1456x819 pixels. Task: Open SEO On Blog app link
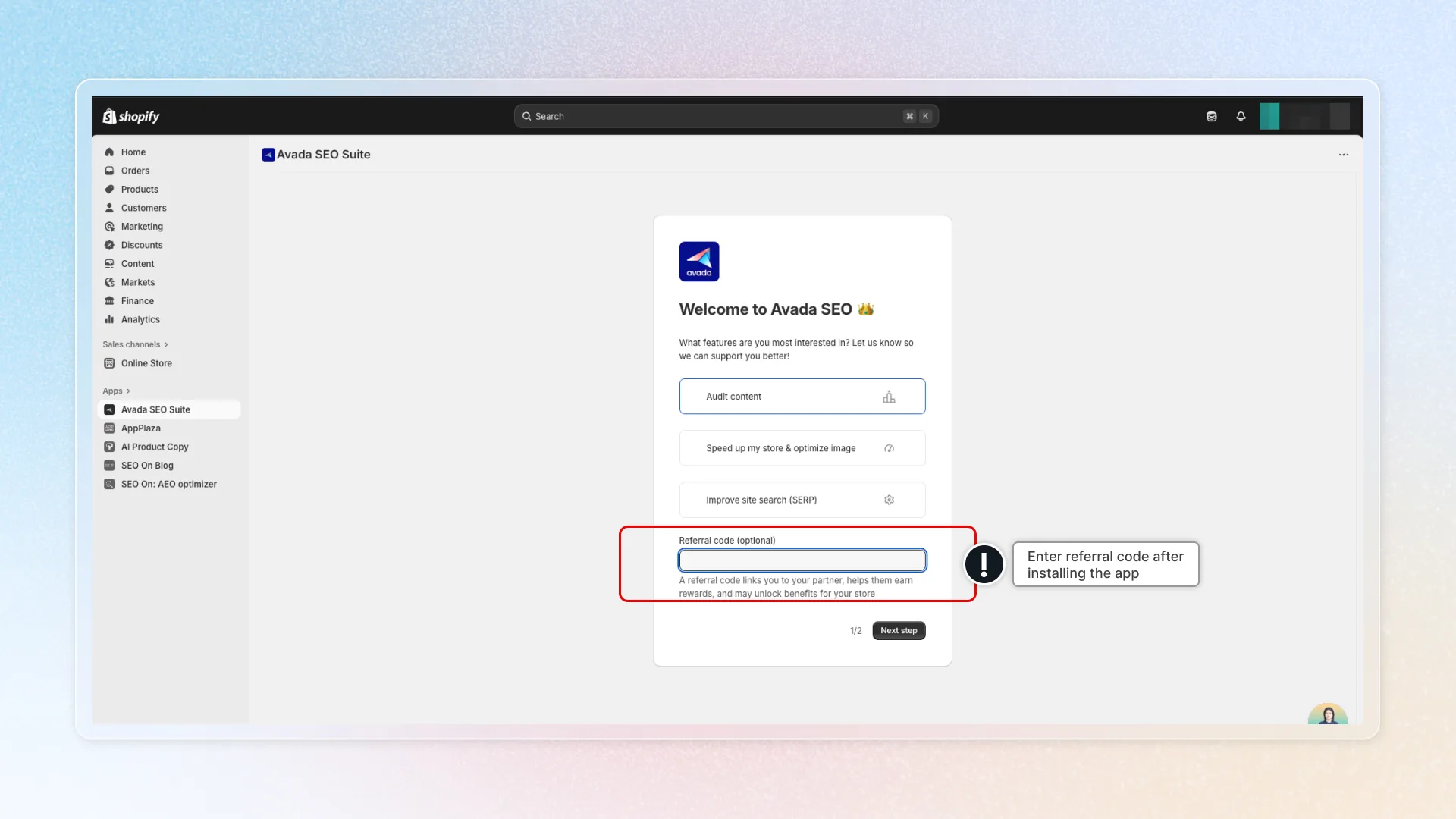click(169, 466)
